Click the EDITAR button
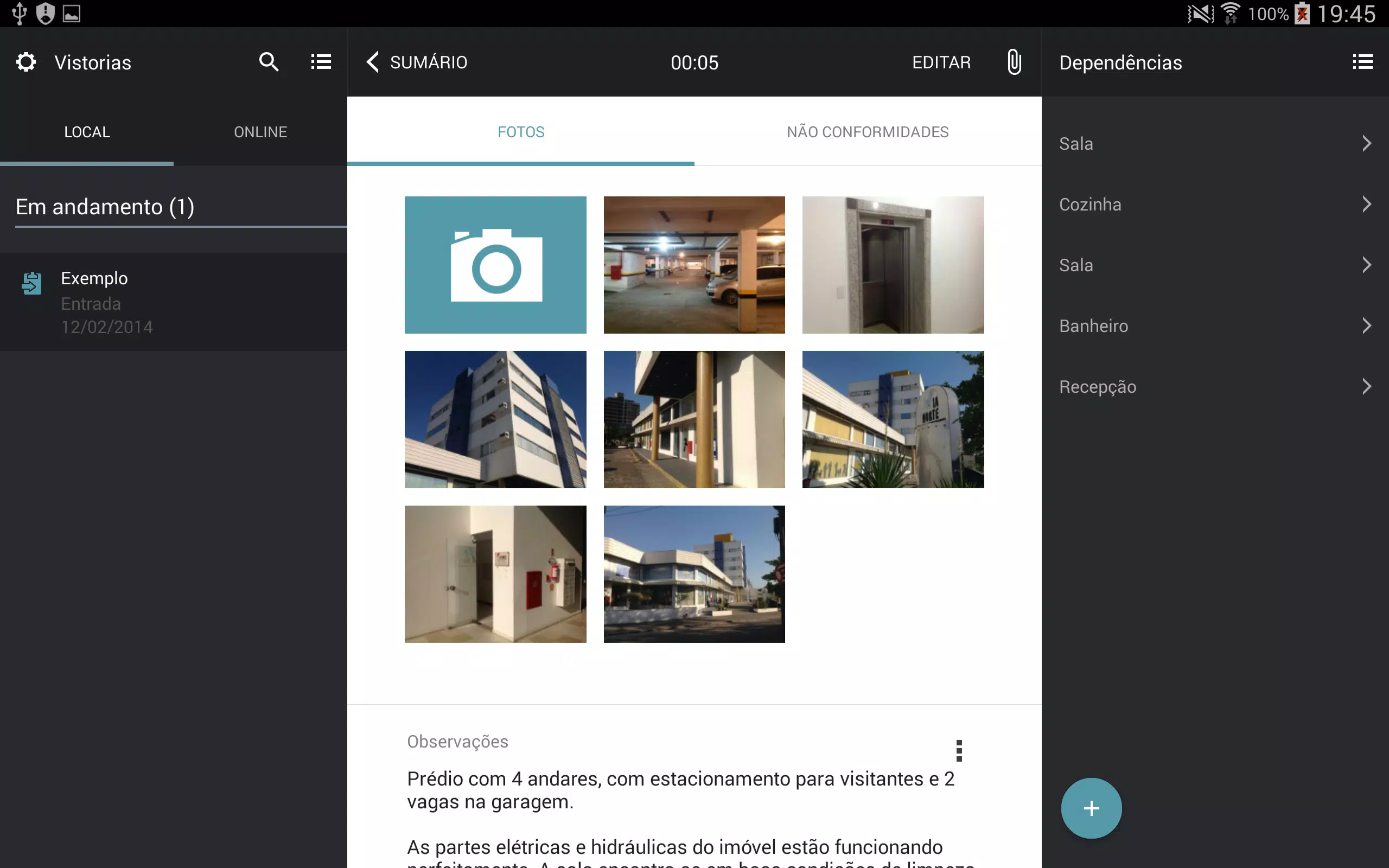 [x=941, y=62]
